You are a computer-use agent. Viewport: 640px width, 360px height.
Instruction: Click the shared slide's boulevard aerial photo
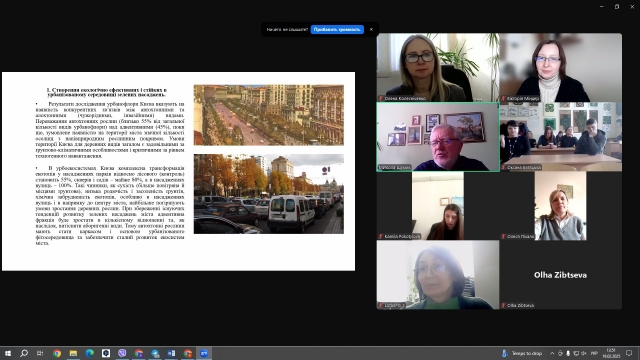pyautogui.click(x=269, y=115)
